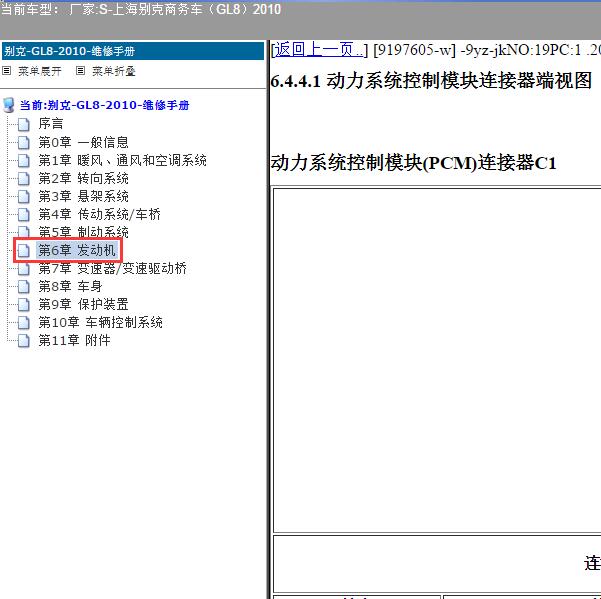Click the computer icon beside 当前:别克-GL8-2010-维修手册
This screenshot has height=599, width=601.
tap(9, 105)
